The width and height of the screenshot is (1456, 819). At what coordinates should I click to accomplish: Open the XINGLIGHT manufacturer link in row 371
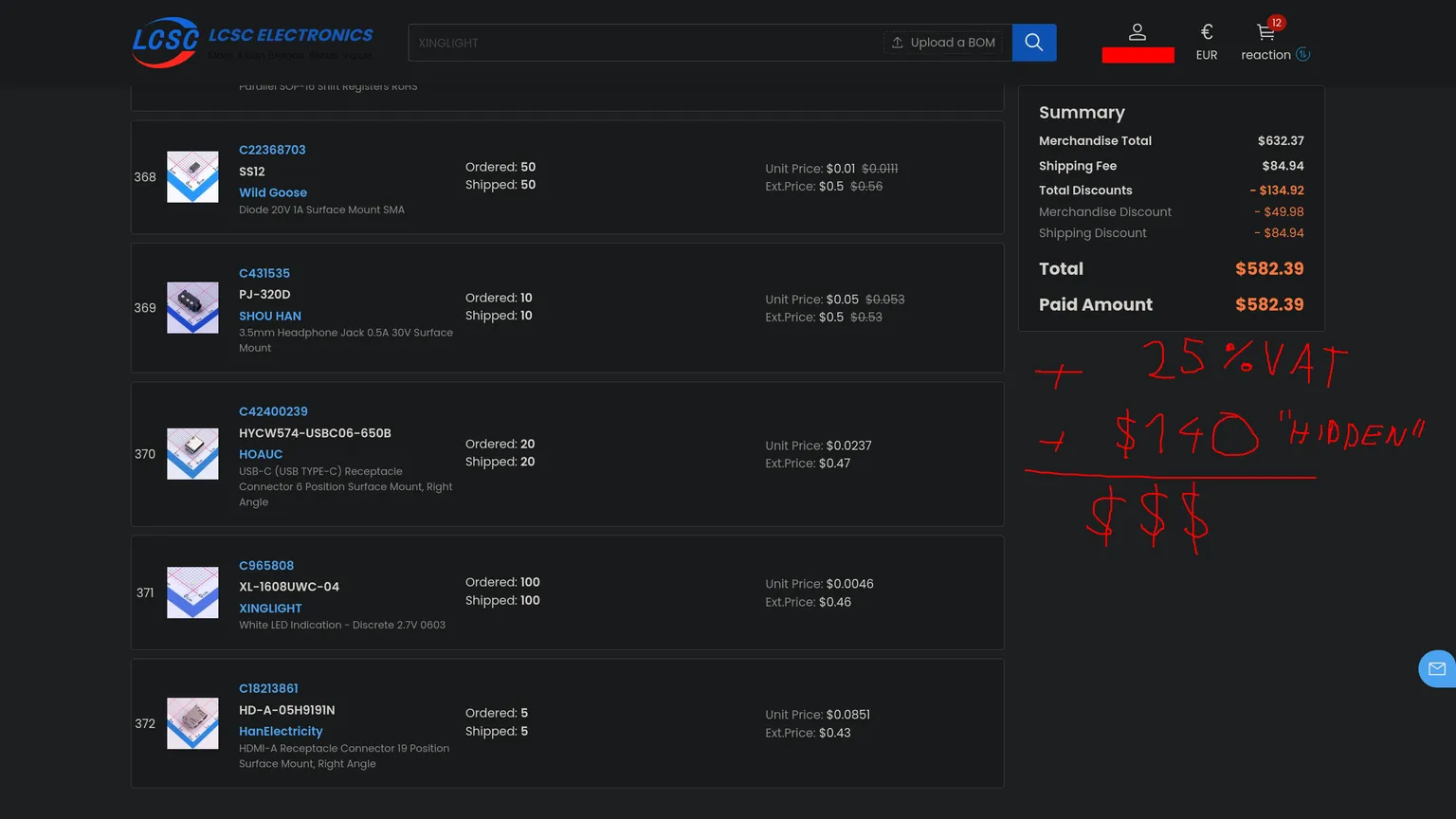[x=270, y=609]
